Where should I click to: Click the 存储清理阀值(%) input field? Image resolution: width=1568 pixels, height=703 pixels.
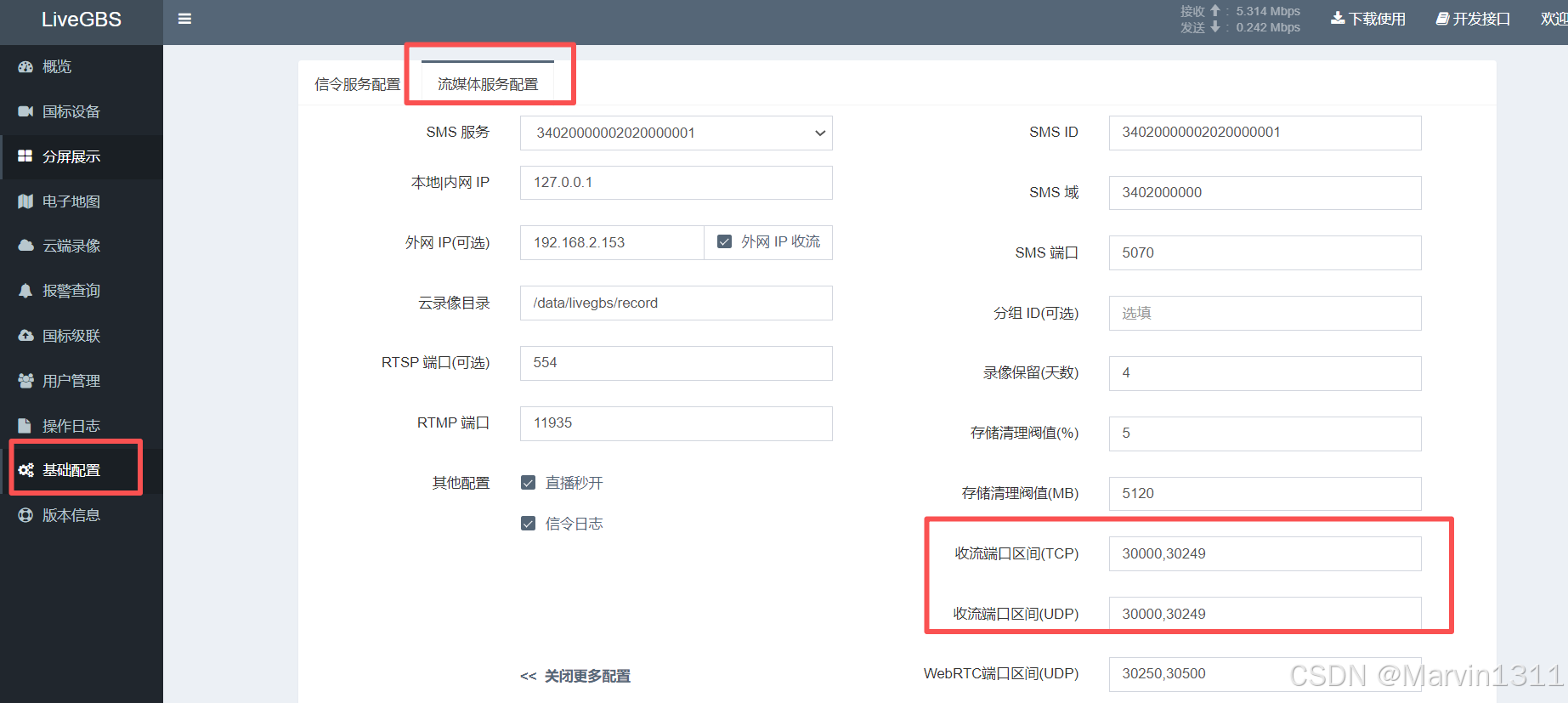click(1265, 434)
